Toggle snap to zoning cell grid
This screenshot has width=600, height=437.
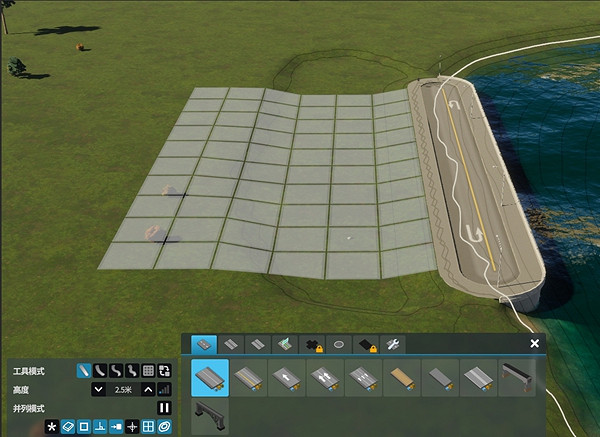click(x=148, y=427)
